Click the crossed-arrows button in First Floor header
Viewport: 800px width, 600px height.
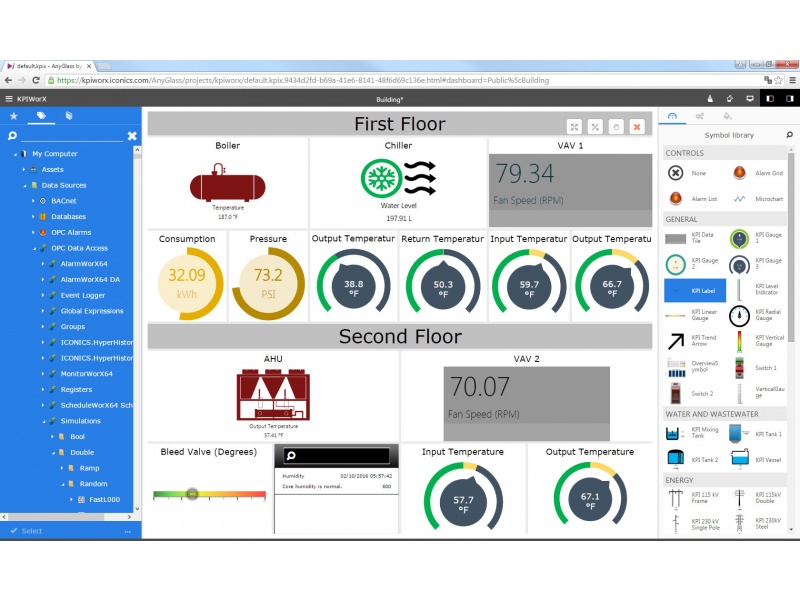tap(595, 127)
